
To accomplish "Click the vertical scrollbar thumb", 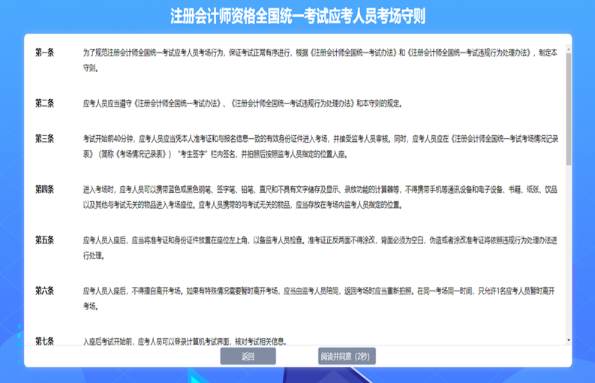I will [x=568, y=109].
